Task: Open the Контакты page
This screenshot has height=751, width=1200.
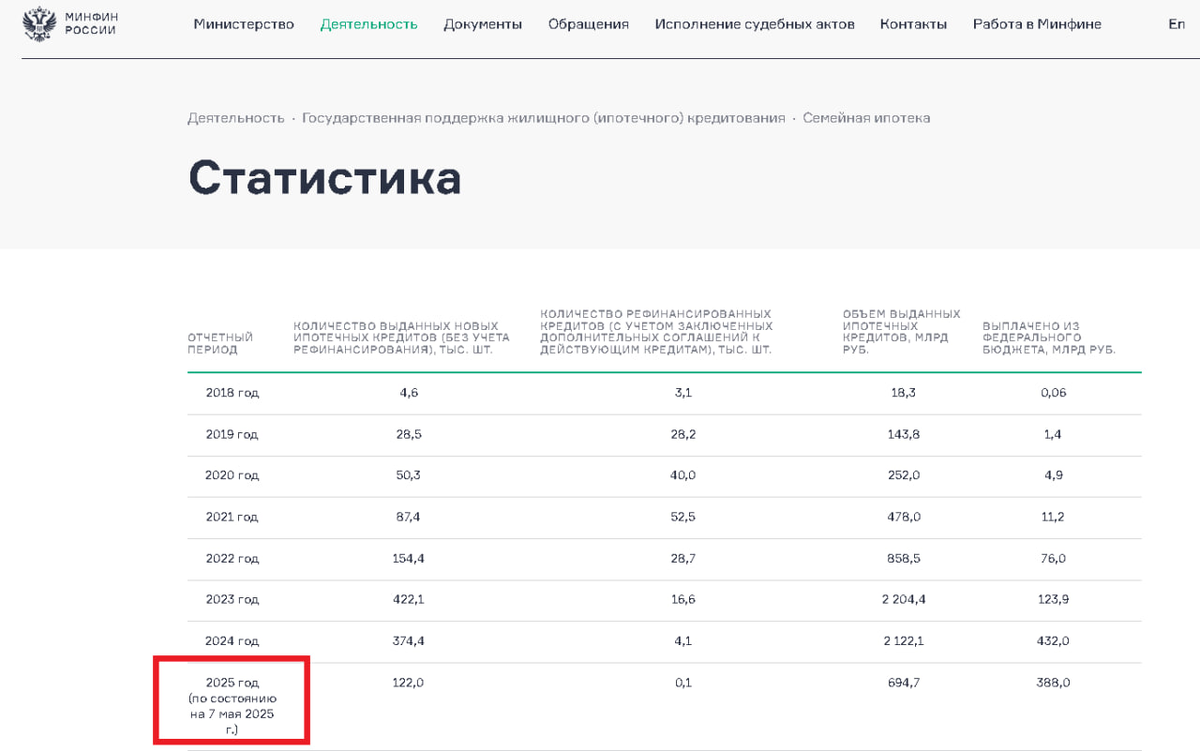Action: coord(914,24)
